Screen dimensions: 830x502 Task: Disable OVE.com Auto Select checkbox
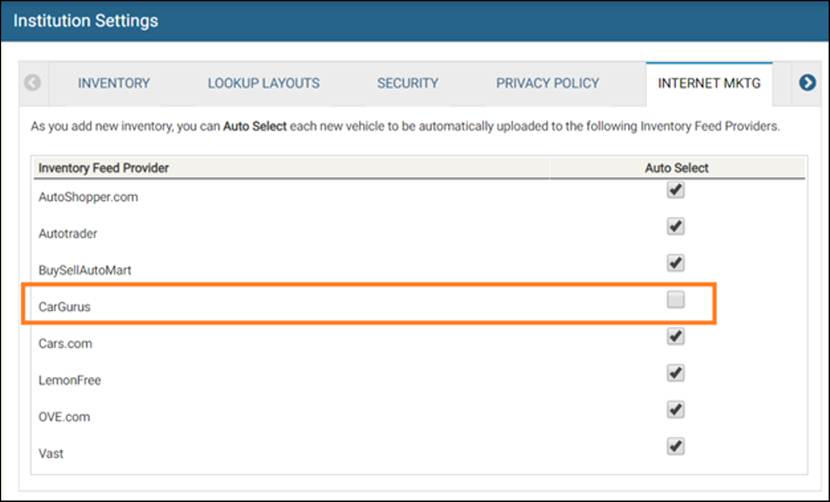click(676, 410)
